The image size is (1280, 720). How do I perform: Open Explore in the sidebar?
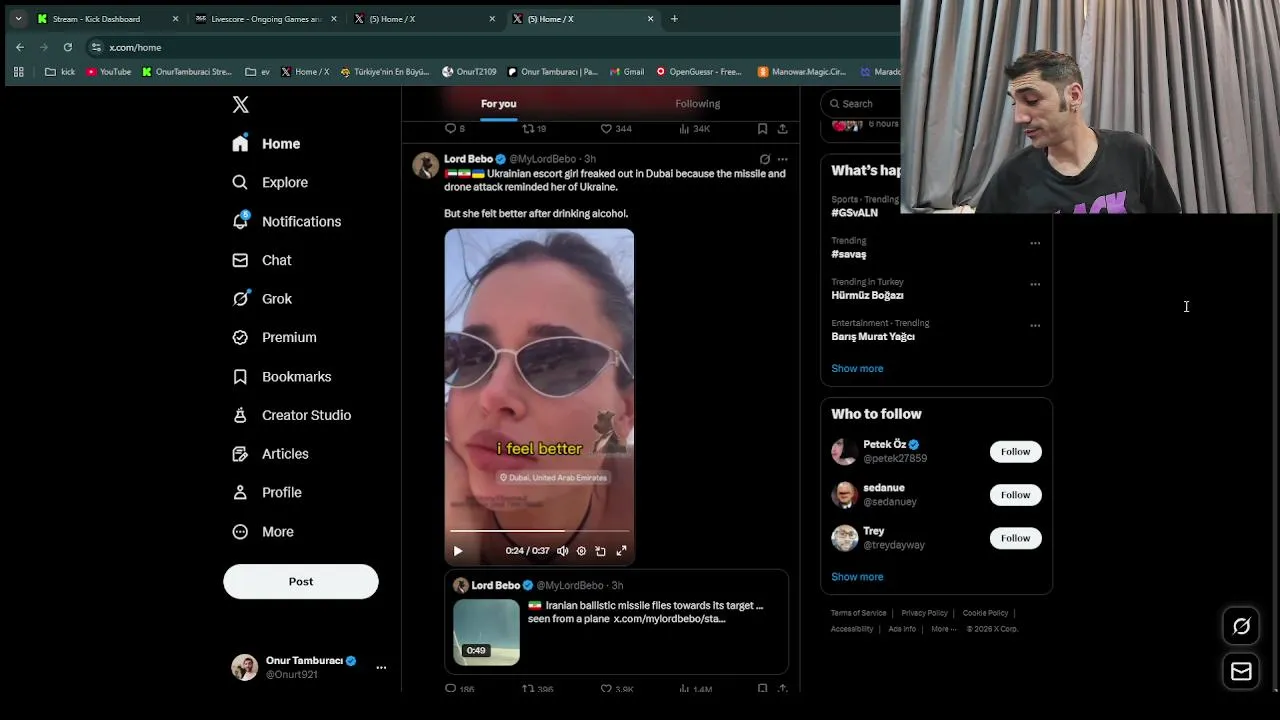(x=270, y=182)
